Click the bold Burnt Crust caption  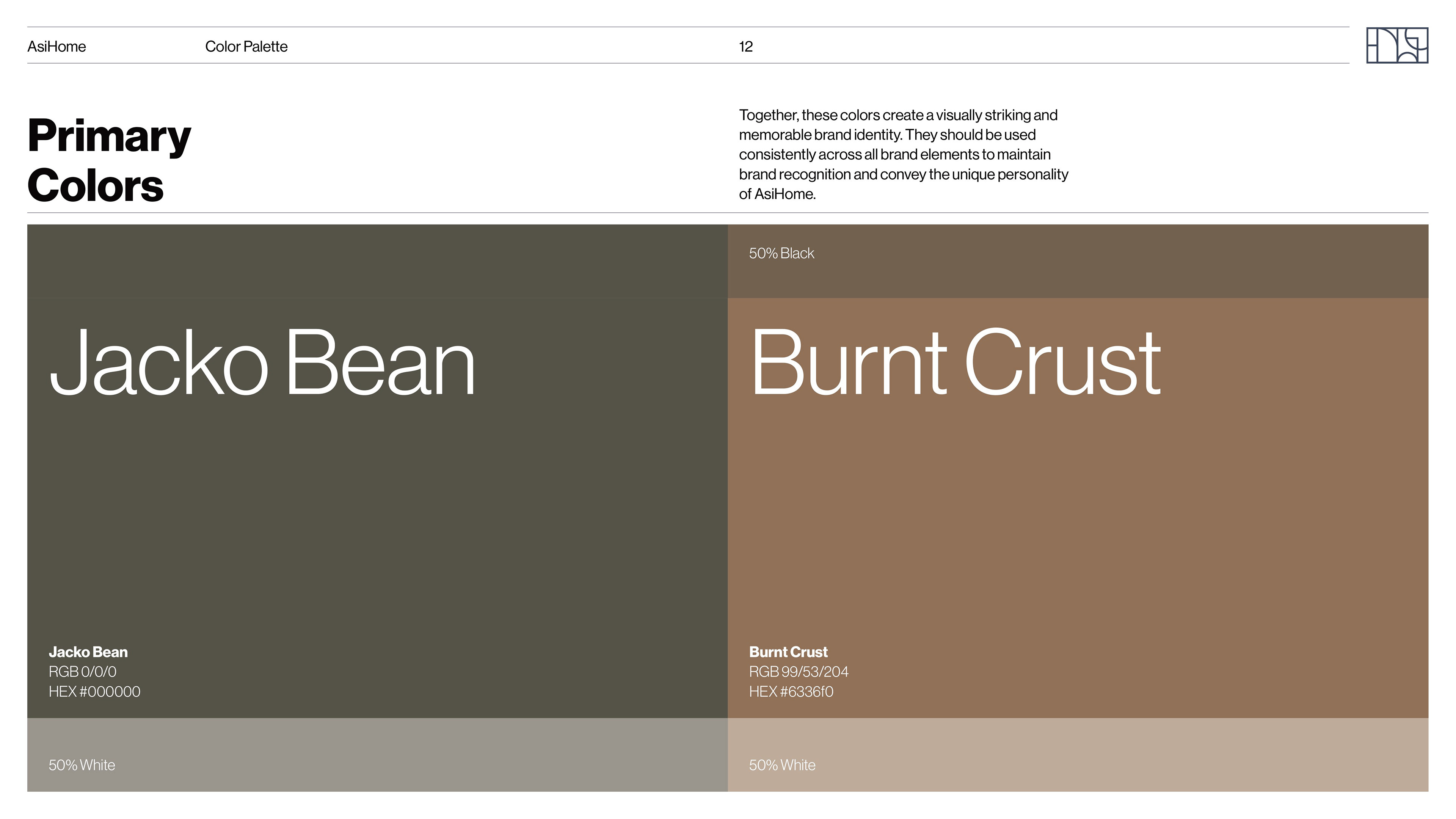click(x=788, y=652)
